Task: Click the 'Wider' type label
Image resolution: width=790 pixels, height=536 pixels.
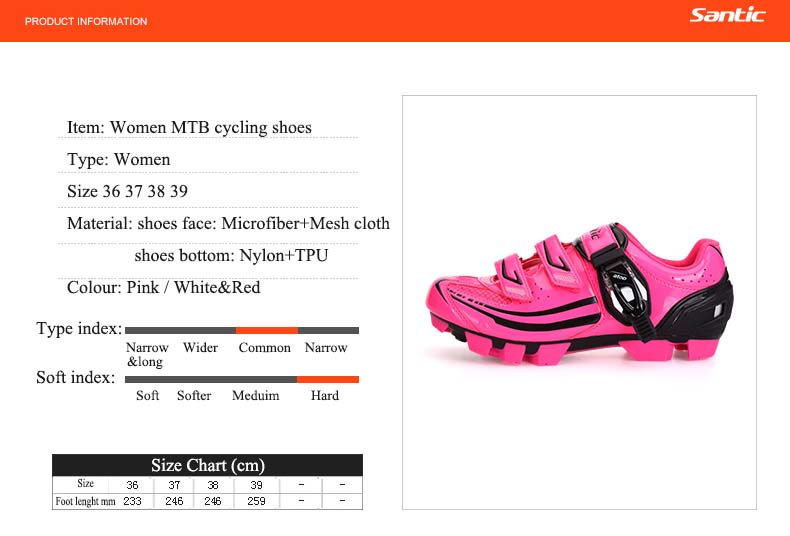Action: [201, 348]
